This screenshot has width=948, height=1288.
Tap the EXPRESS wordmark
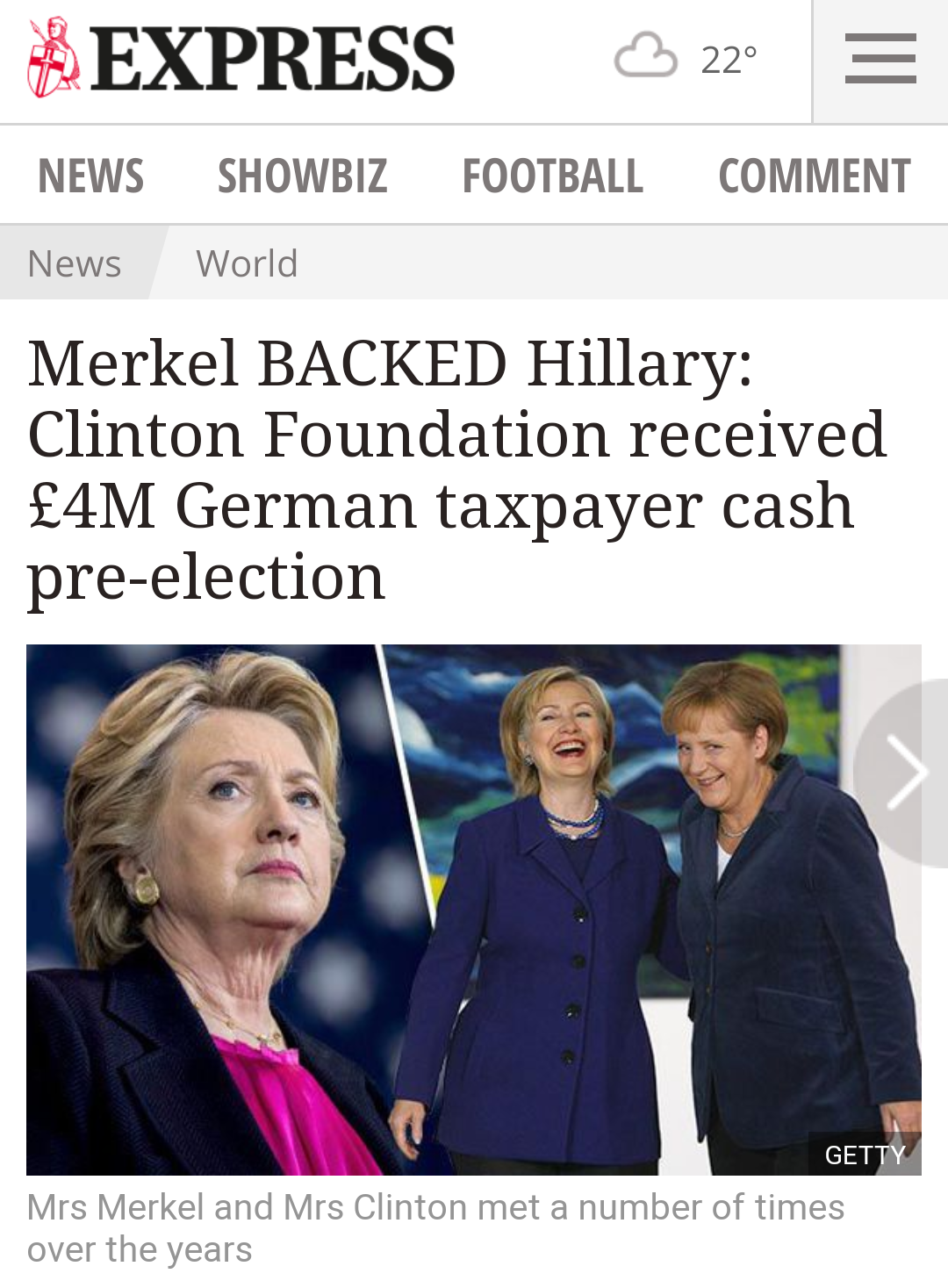tap(272, 58)
